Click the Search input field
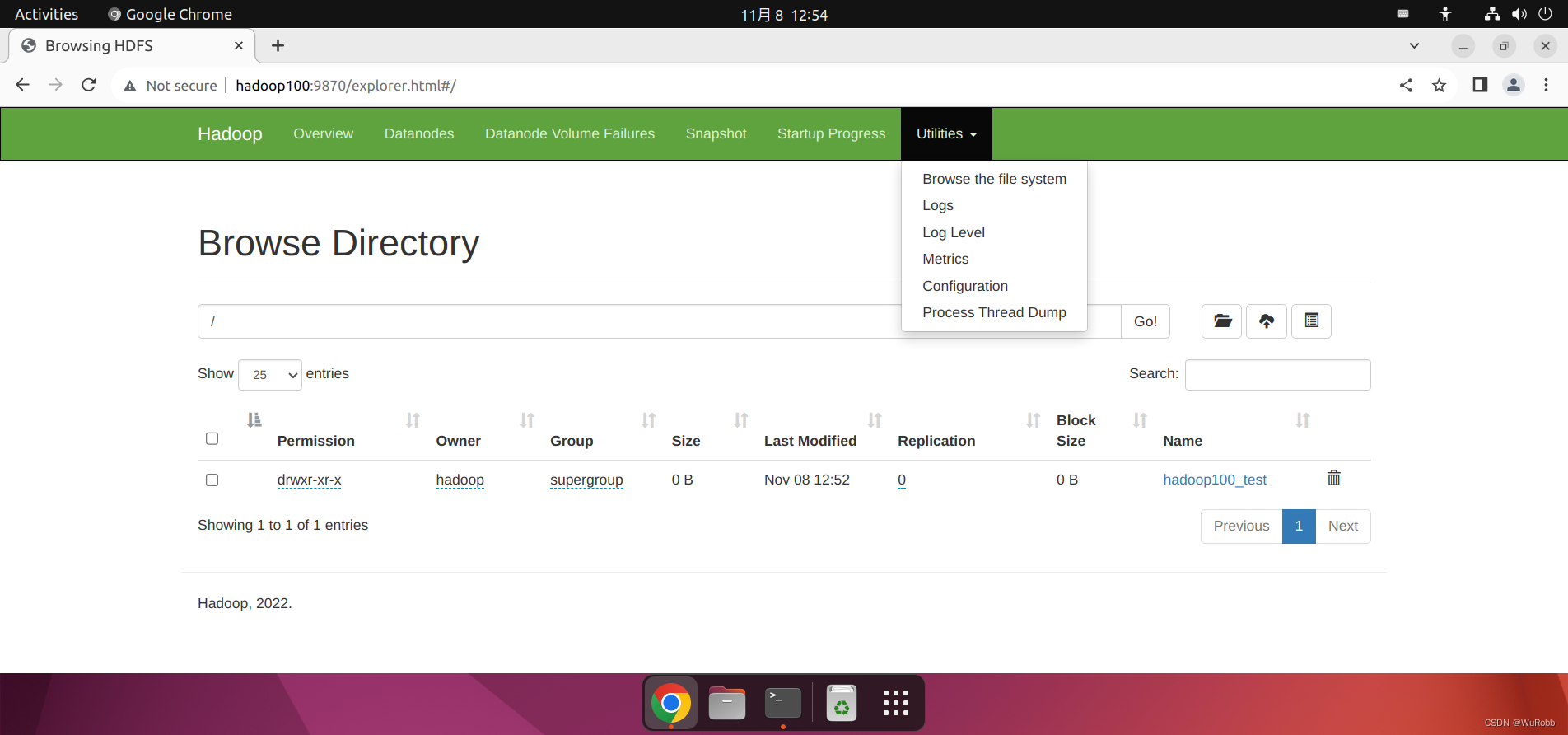This screenshot has width=1568, height=735. pos(1277,375)
